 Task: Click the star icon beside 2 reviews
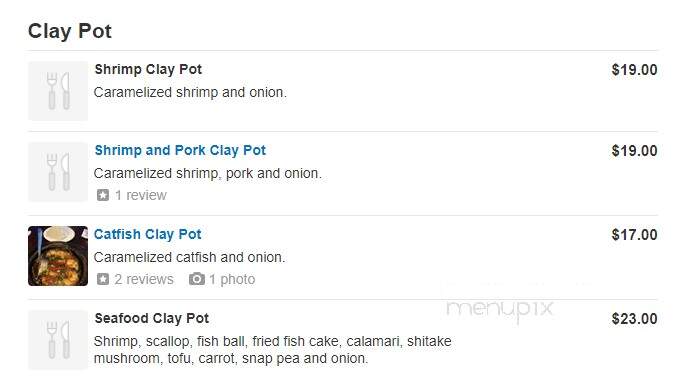[103, 279]
